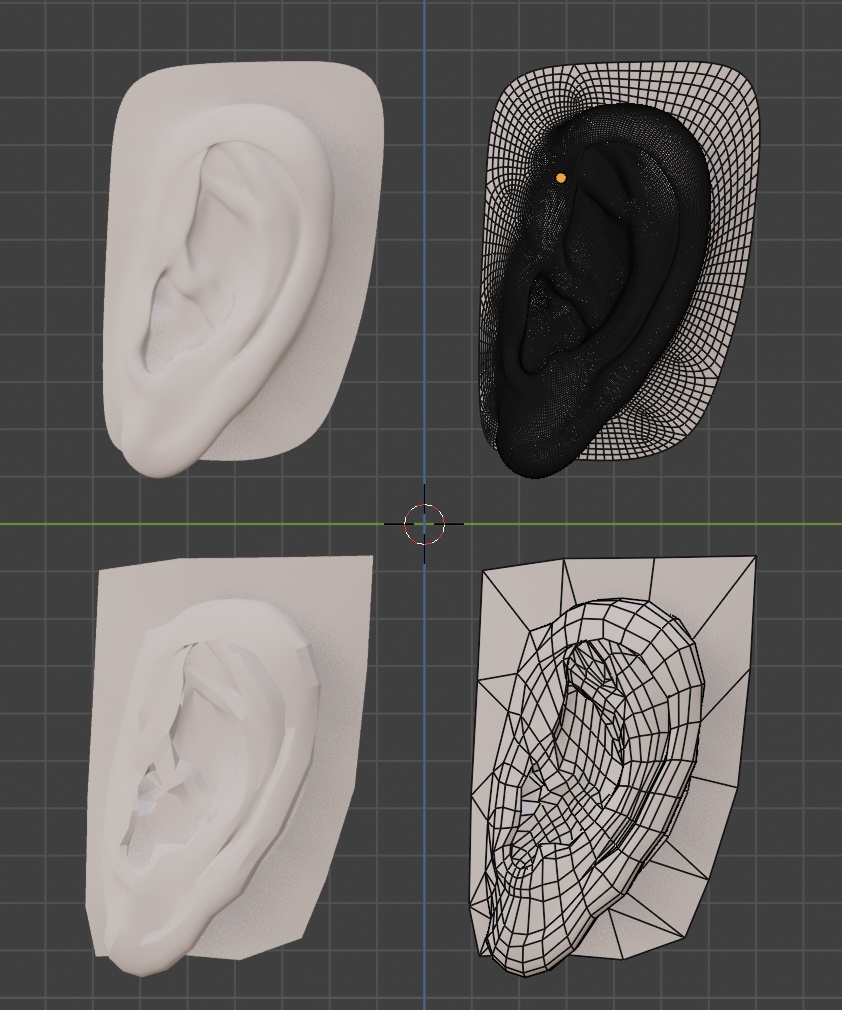
Task: Click the orange origin dot on dense ear
Action: pos(561,178)
